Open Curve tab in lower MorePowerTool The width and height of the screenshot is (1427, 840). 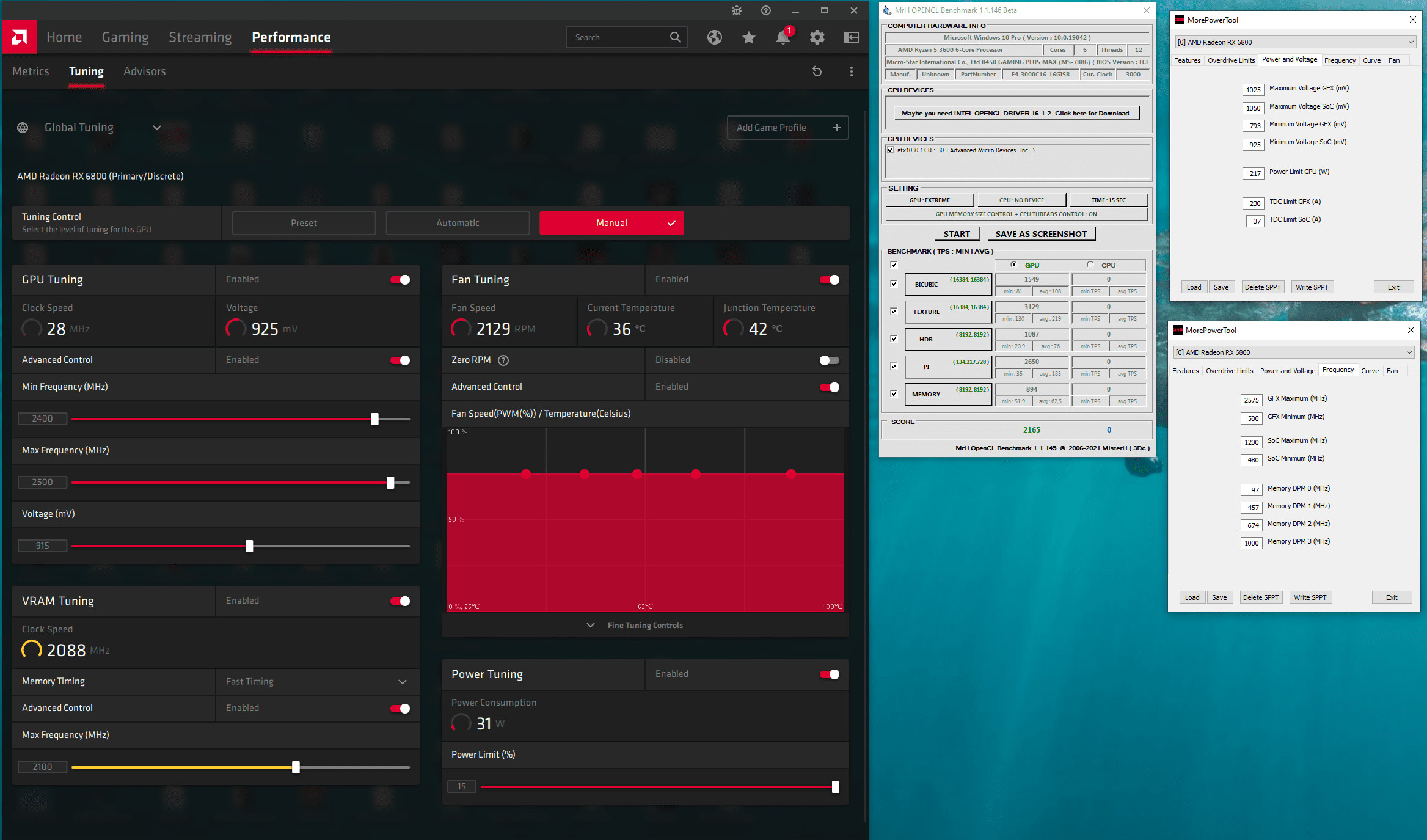point(1370,371)
